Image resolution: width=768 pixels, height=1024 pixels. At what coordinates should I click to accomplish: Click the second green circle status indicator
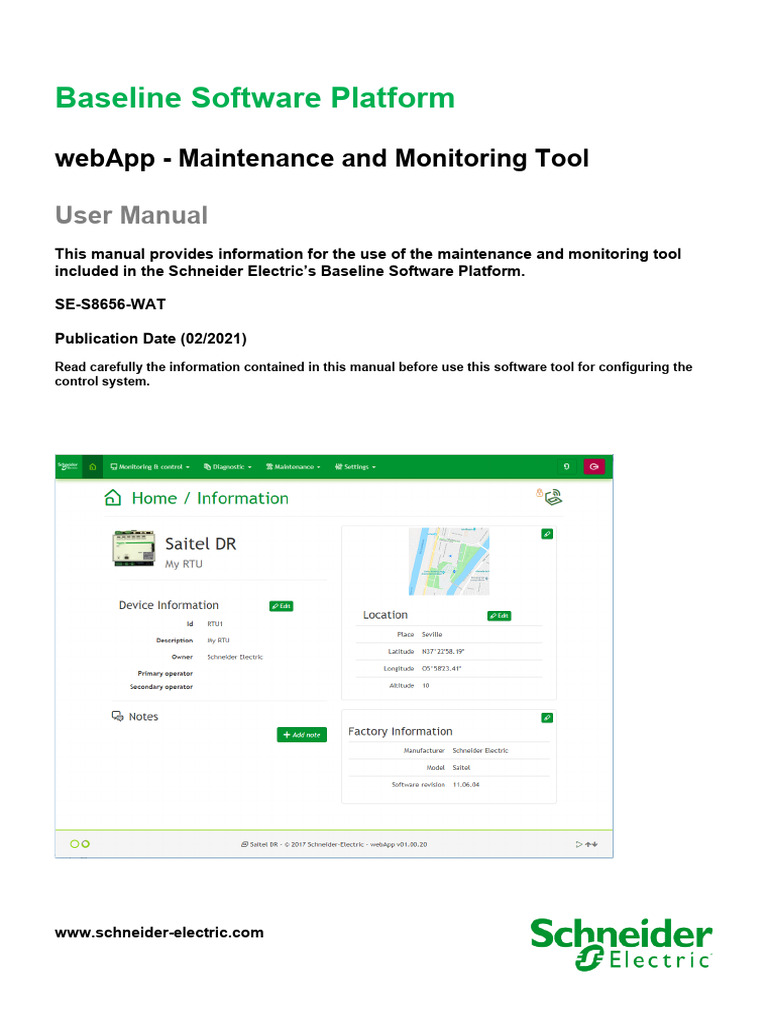pos(86,844)
